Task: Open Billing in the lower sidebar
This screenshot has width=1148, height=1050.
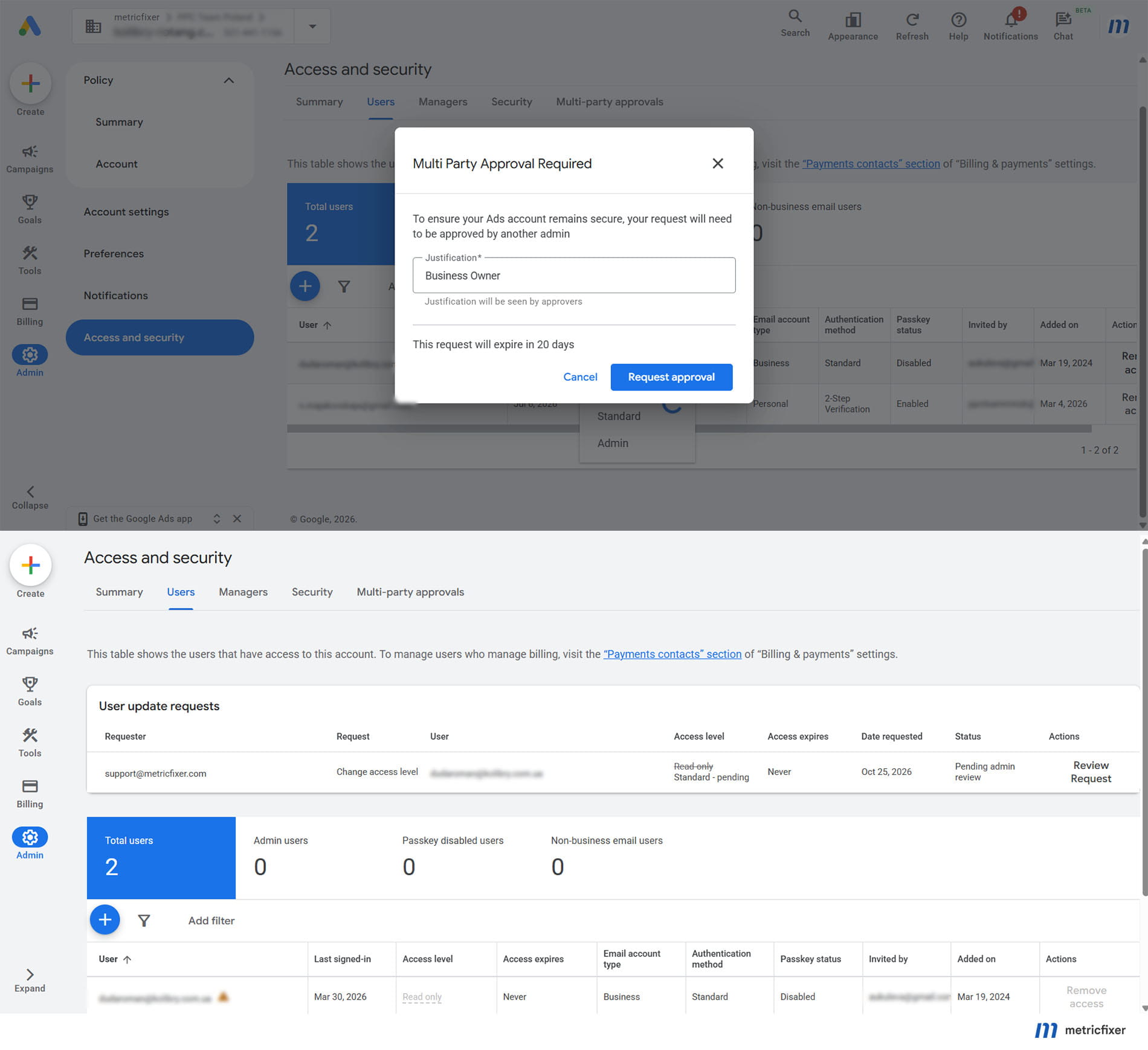Action: (30, 793)
